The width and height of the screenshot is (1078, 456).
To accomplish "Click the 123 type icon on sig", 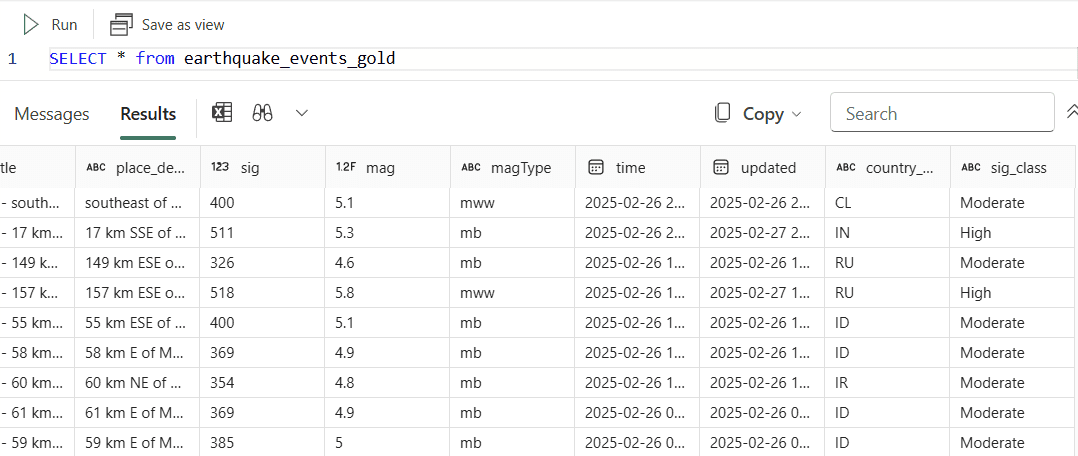I will click(220, 167).
